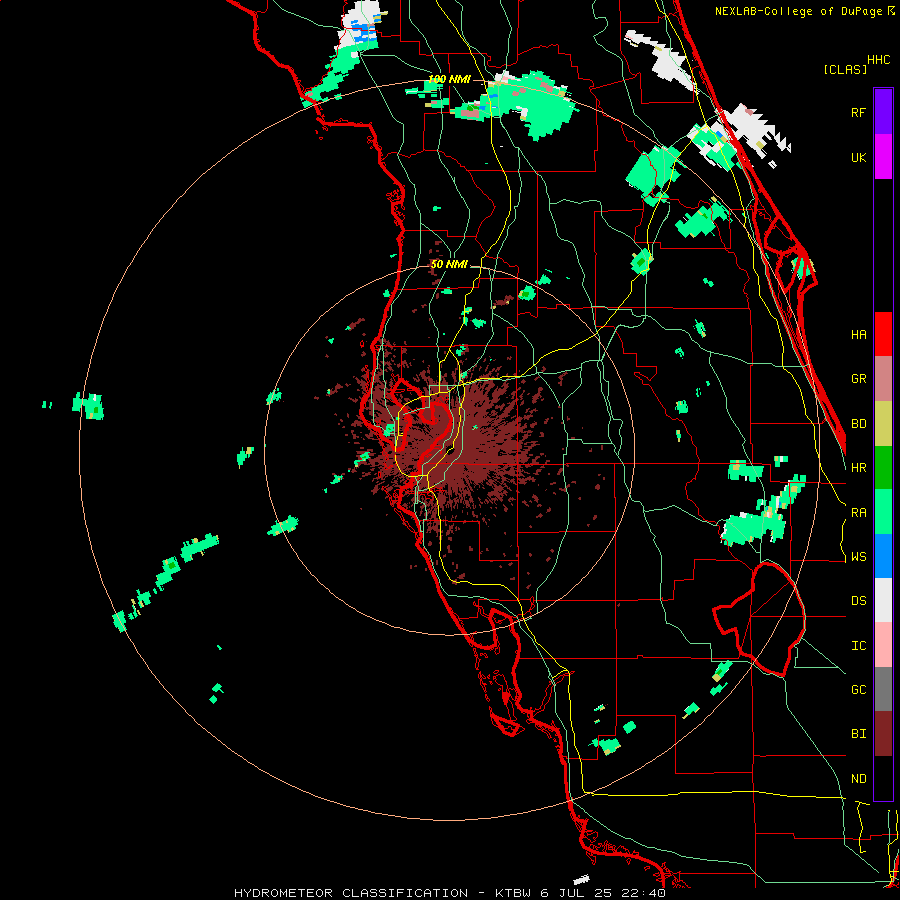The image size is (900, 900).
Task: Click the GC gray legend swatch
Action: (x=883, y=689)
